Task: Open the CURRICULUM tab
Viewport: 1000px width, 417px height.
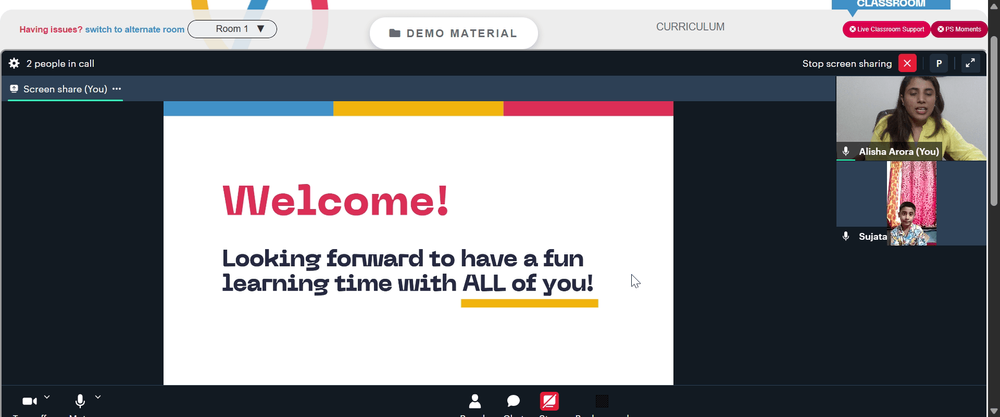Action: tap(690, 27)
